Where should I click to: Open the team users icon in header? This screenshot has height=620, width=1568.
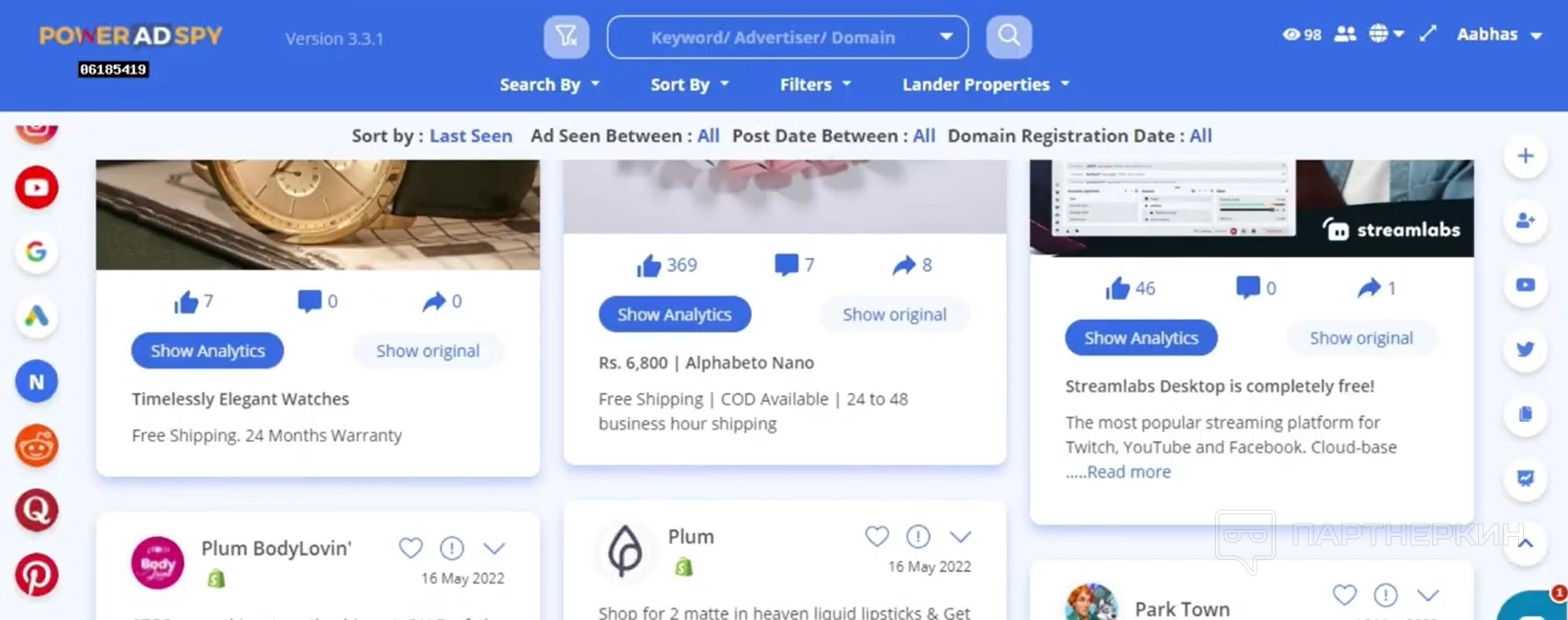coord(1345,34)
